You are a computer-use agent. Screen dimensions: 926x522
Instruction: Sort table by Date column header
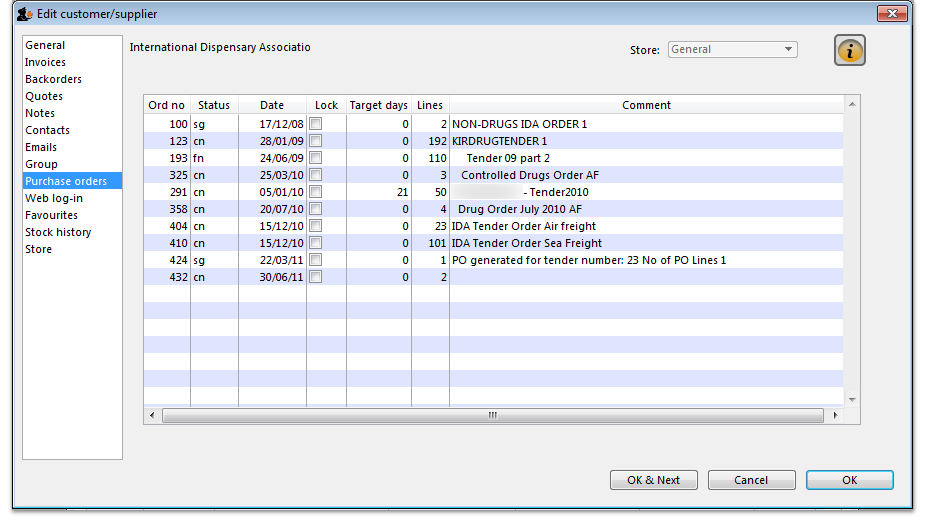click(x=272, y=105)
